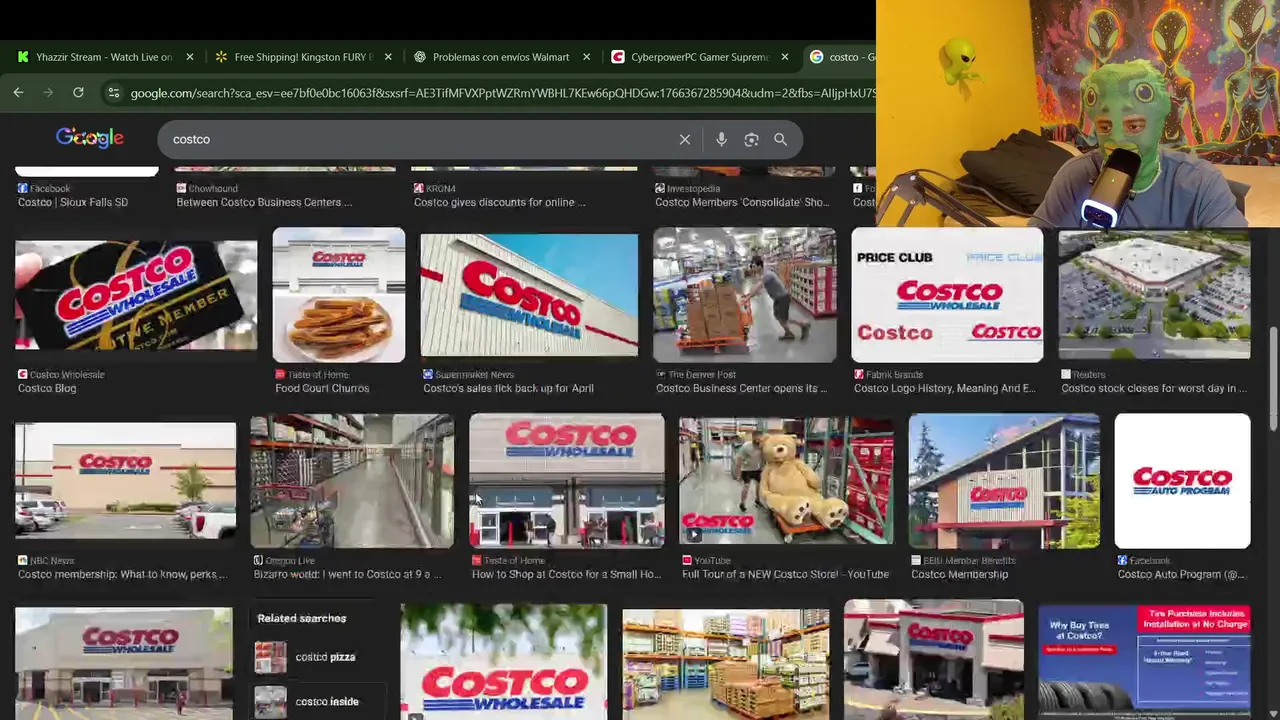
Task: Open BEIU Member Benefits Costco image
Action: coord(1004,481)
